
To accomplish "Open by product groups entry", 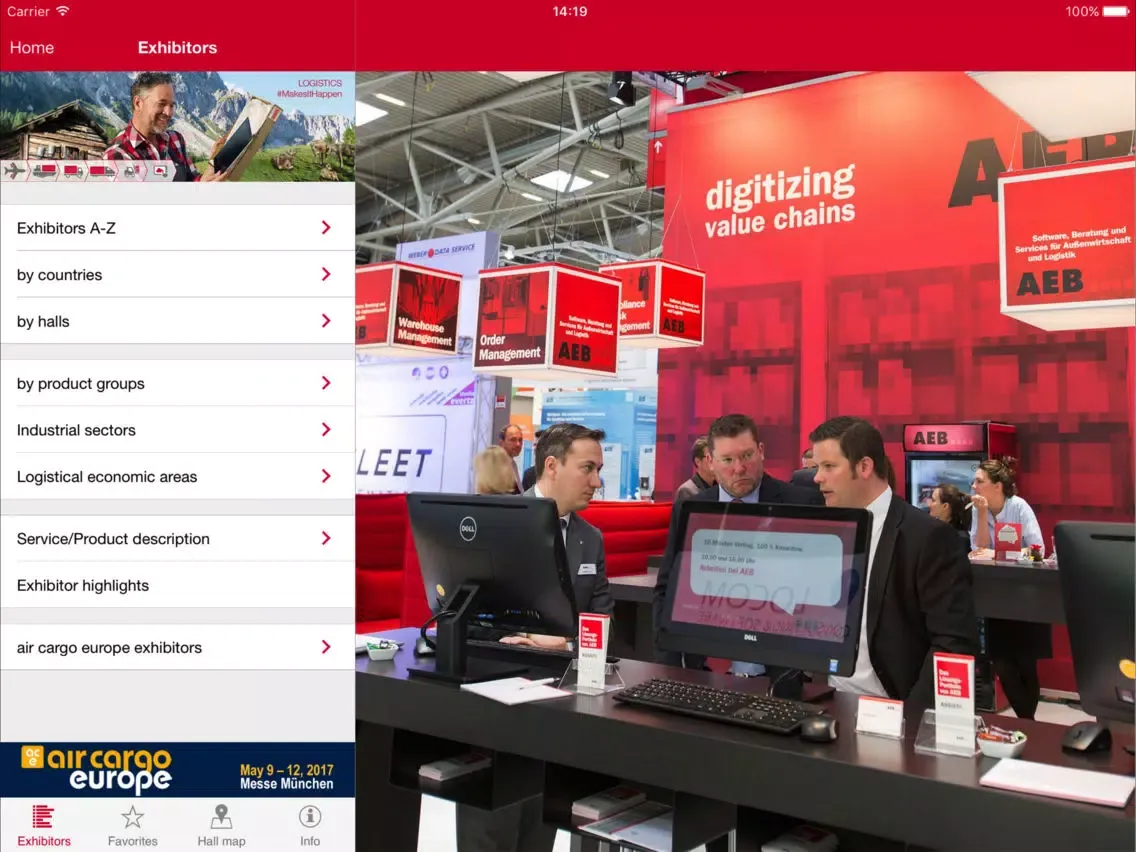I will [x=178, y=383].
